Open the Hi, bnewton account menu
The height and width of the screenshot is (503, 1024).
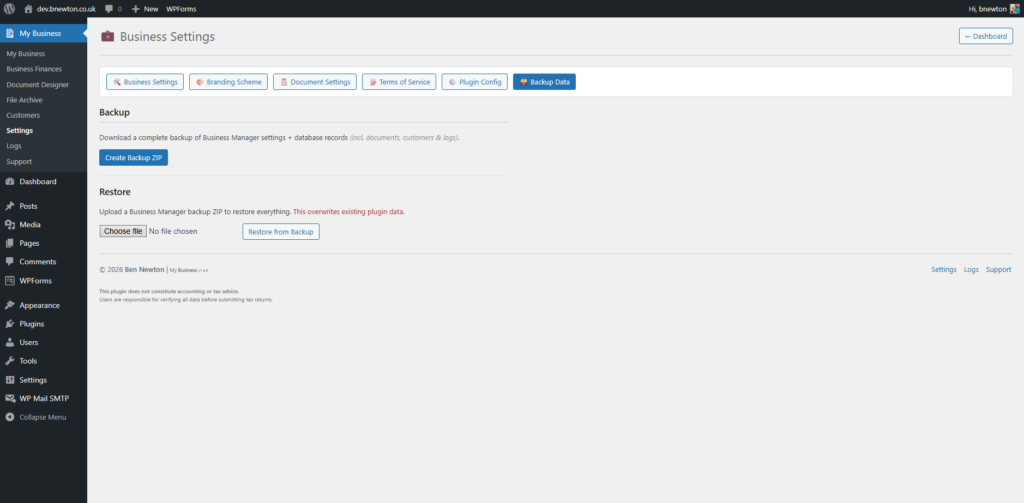tap(986, 8)
